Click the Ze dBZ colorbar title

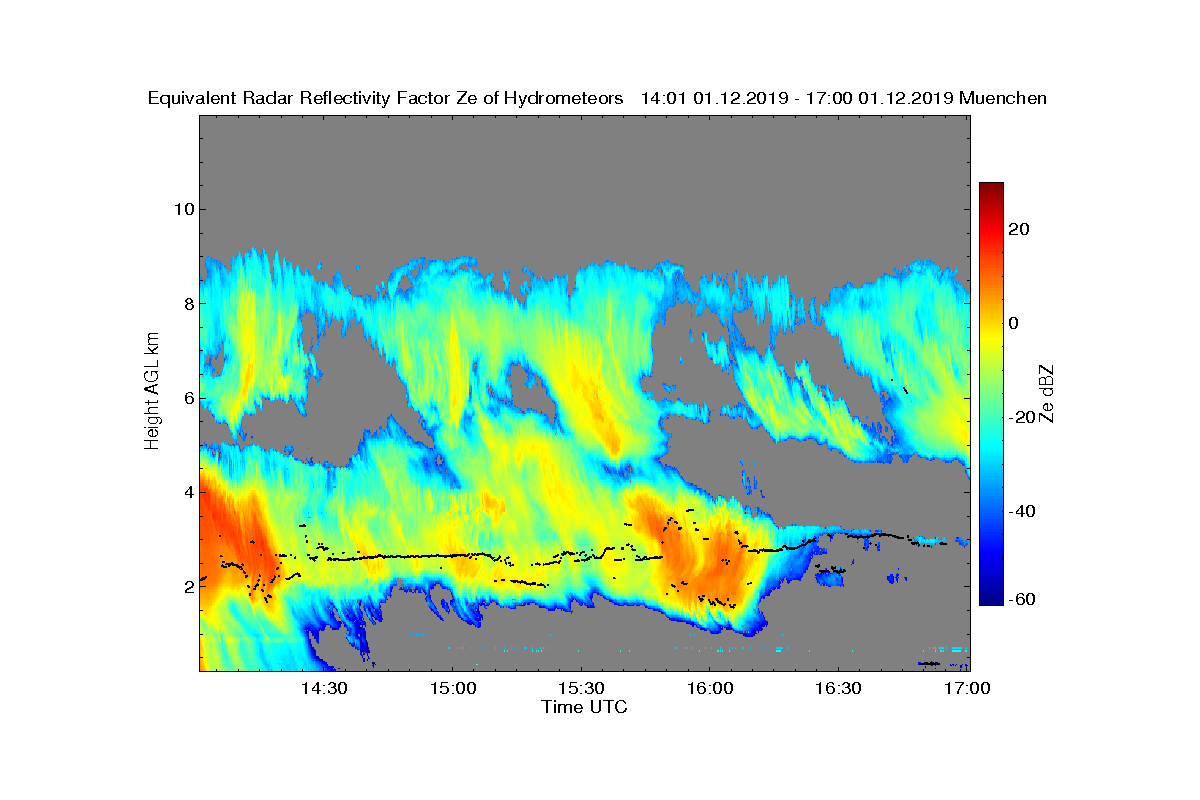coord(1047,393)
